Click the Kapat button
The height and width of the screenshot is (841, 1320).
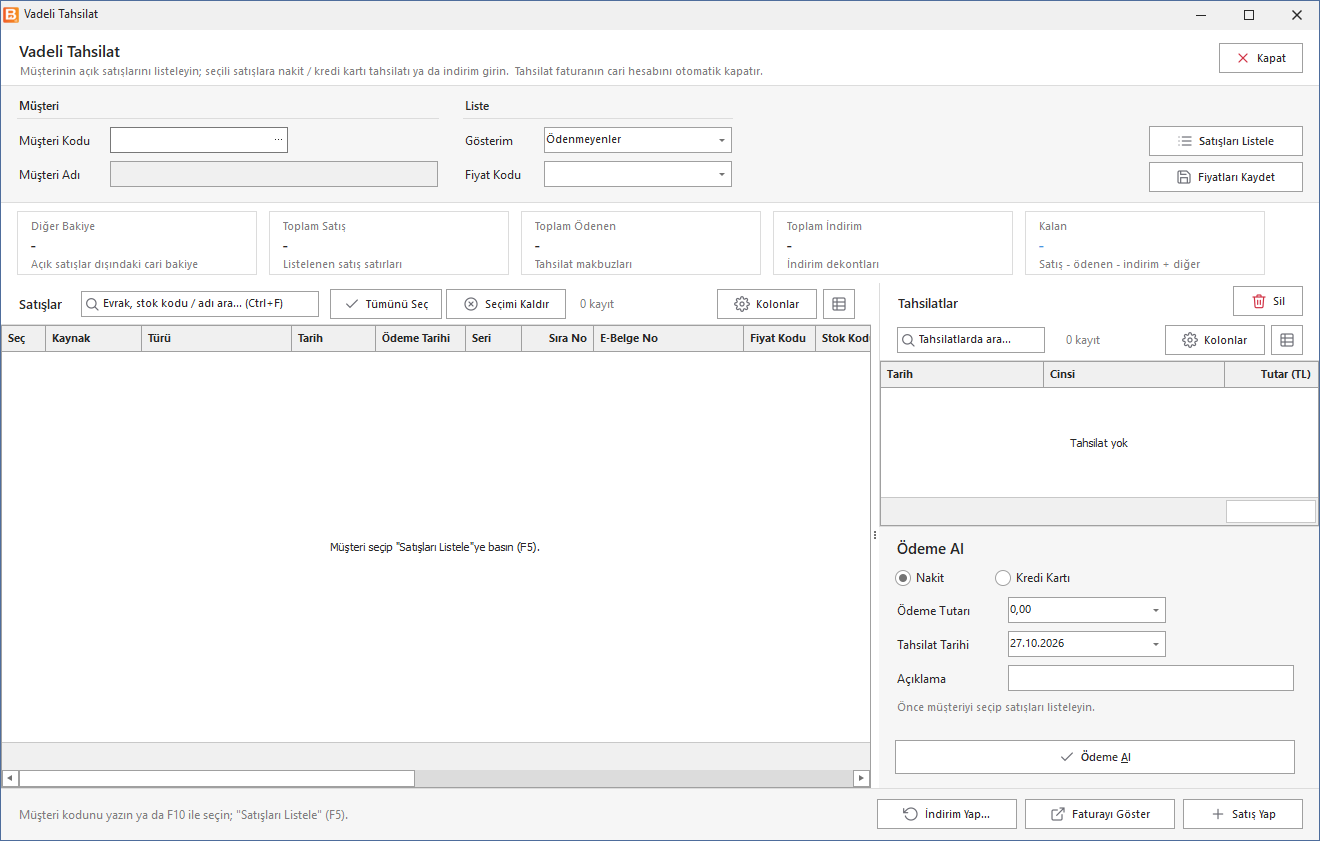(x=1261, y=58)
